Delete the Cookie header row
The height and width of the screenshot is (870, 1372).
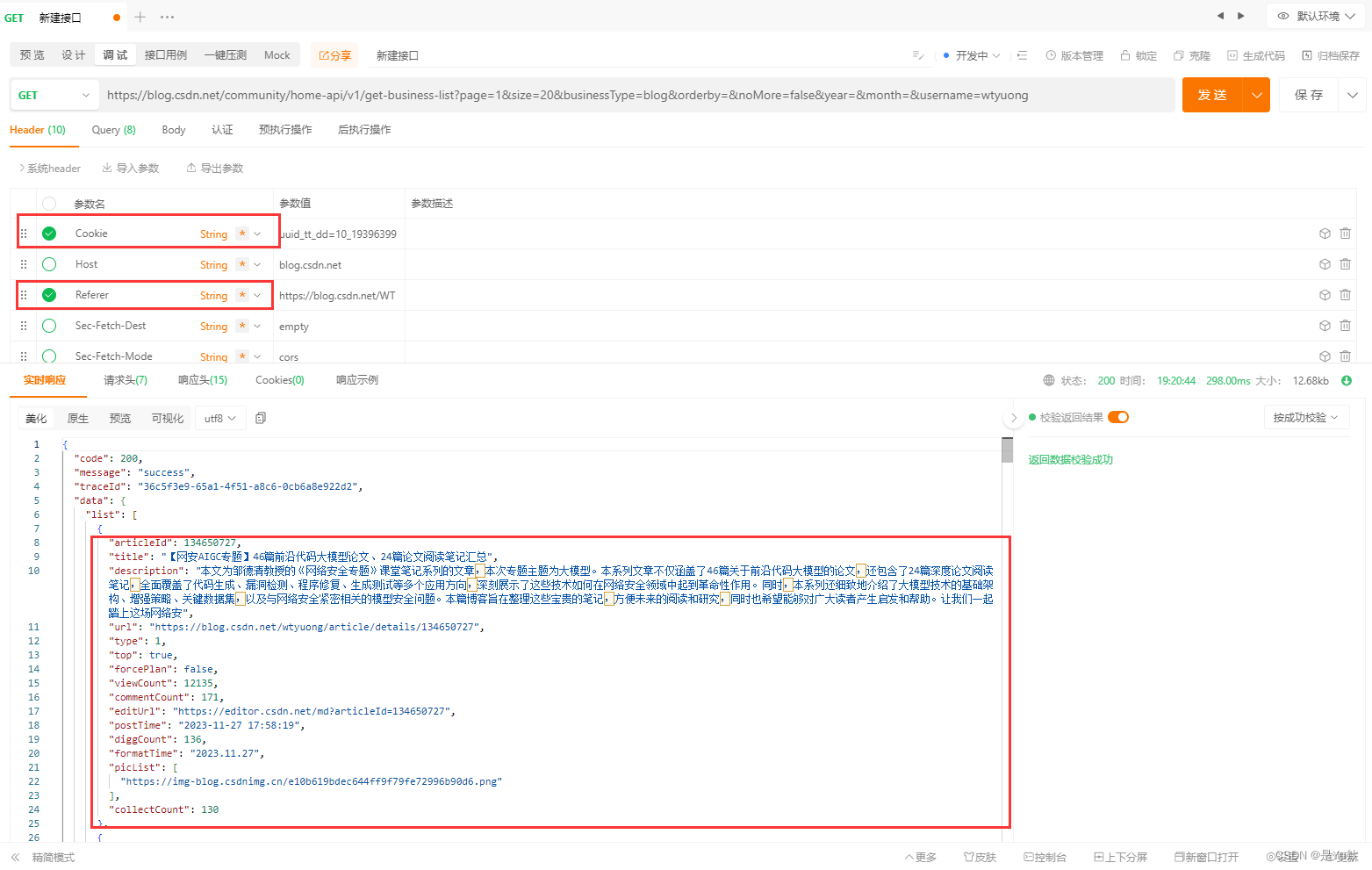tap(1345, 234)
